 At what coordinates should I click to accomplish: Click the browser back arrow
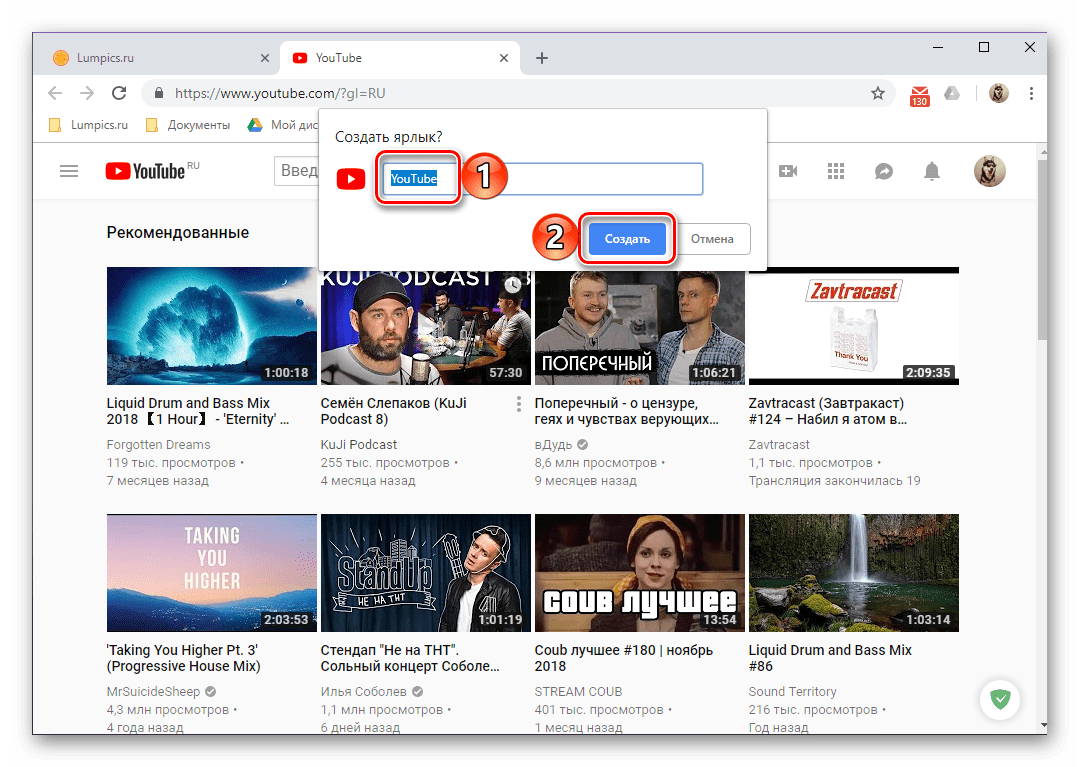(55, 93)
